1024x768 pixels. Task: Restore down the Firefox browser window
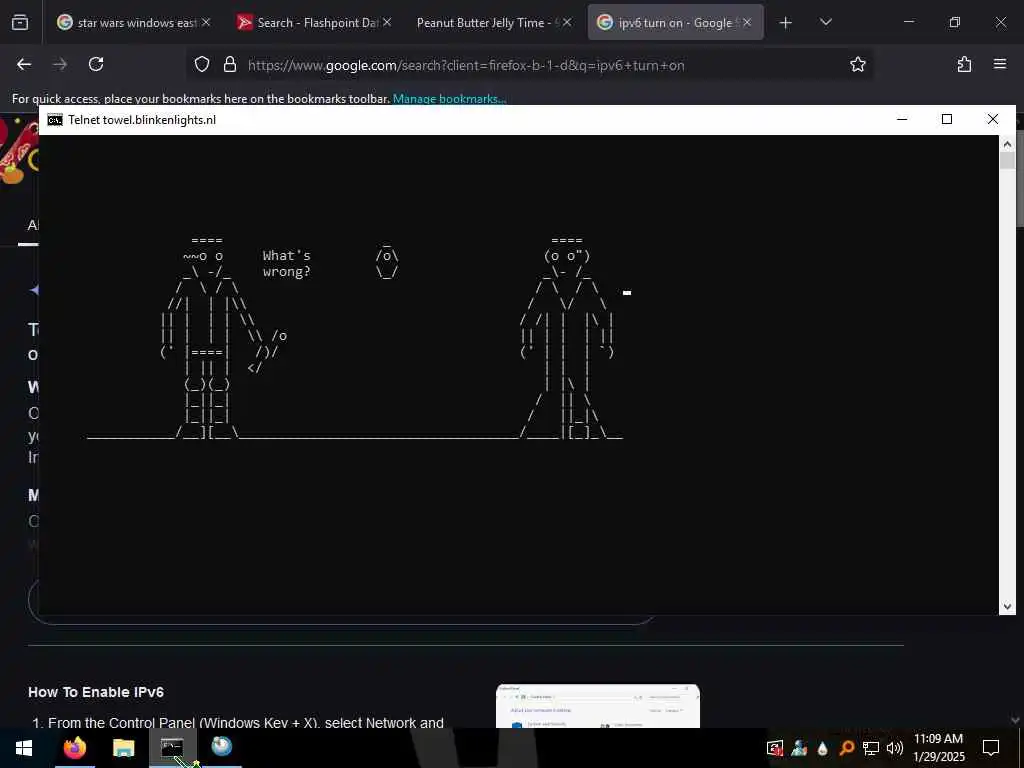(x=955, y=22)
